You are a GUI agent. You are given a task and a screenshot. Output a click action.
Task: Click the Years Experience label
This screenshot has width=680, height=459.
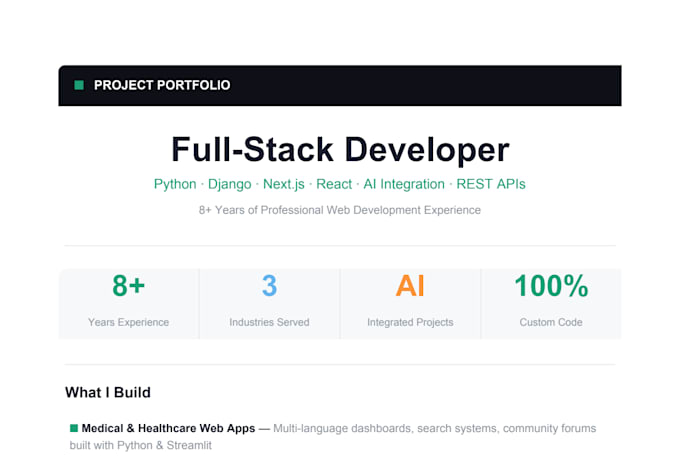[x=128, y=322]
